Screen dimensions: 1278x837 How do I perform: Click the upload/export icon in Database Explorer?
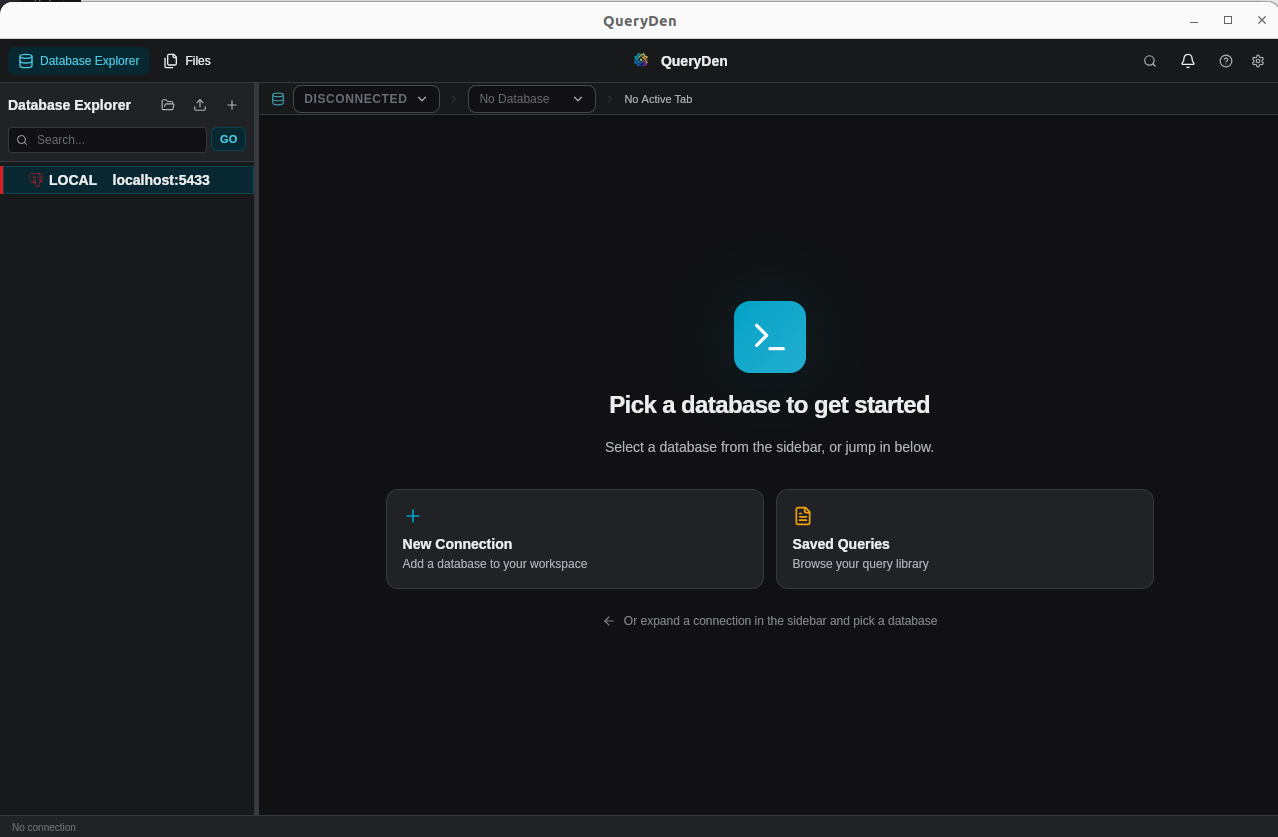pyautogui.click(x=200, y=105)
